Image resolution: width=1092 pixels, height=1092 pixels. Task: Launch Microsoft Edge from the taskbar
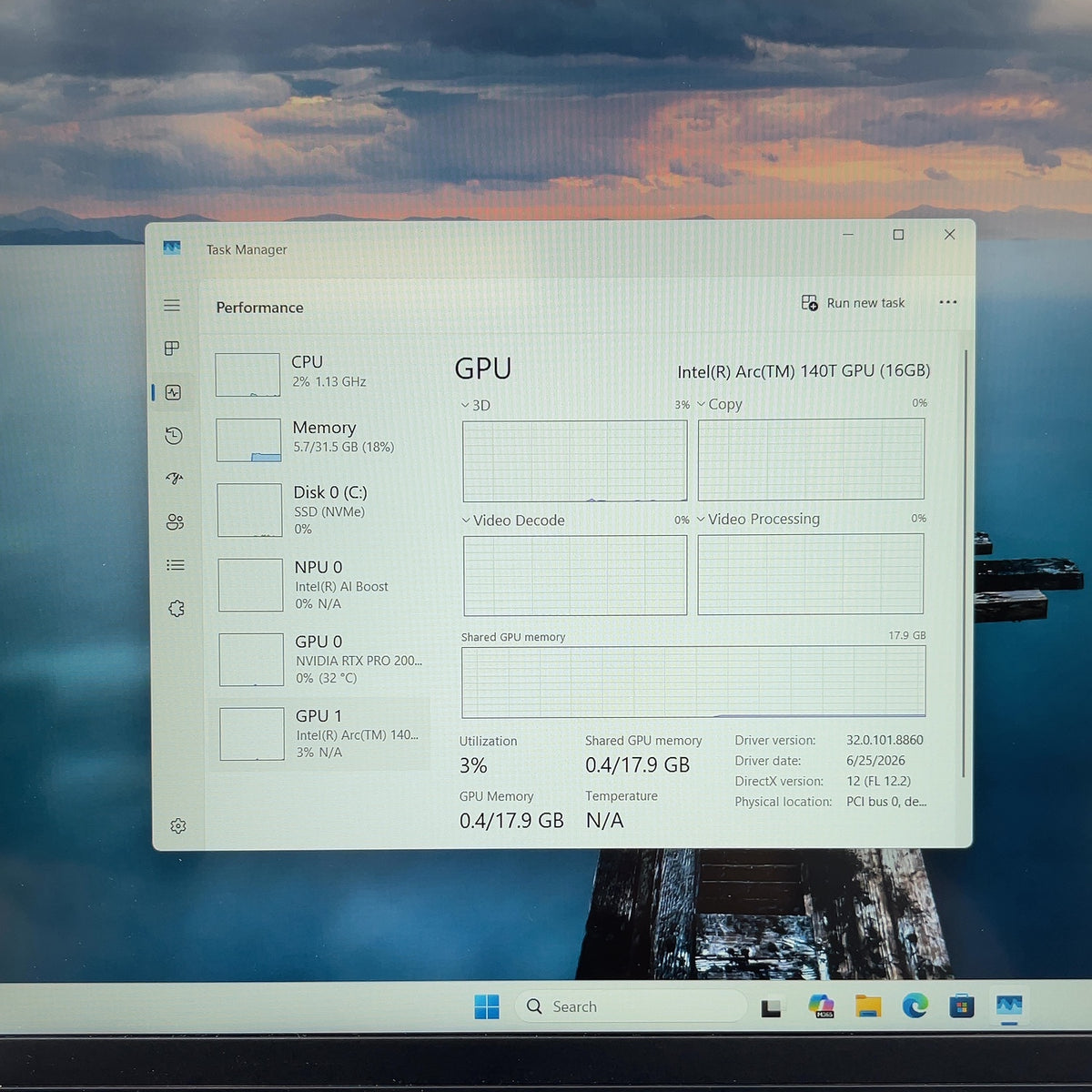(x=915, y=1006)
